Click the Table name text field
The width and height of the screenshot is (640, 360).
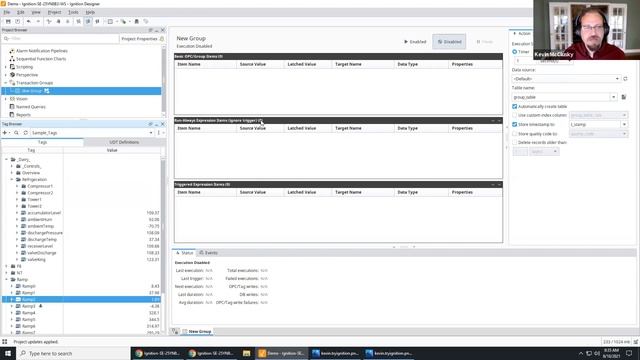coord(561,97)
